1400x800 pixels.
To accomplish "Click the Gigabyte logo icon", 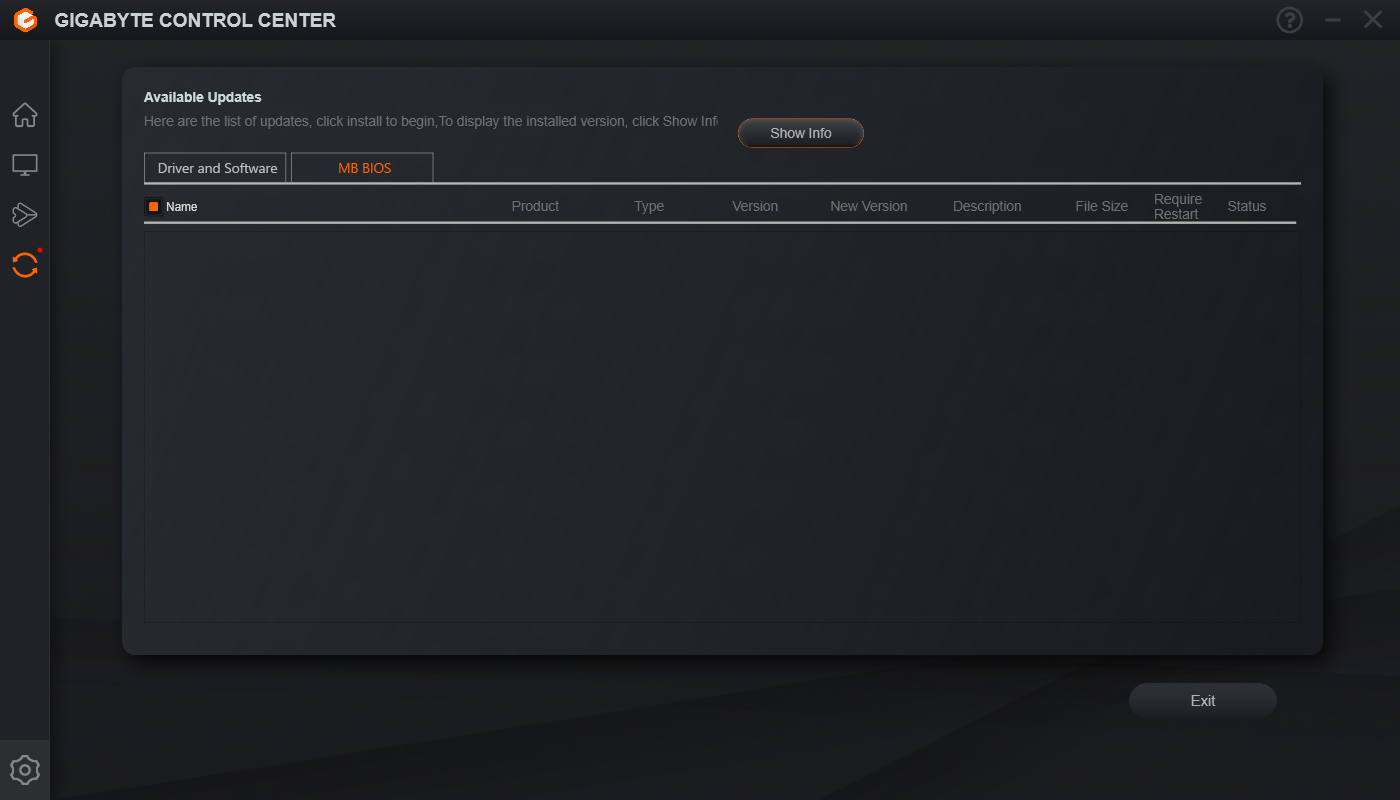I will 26,20.
